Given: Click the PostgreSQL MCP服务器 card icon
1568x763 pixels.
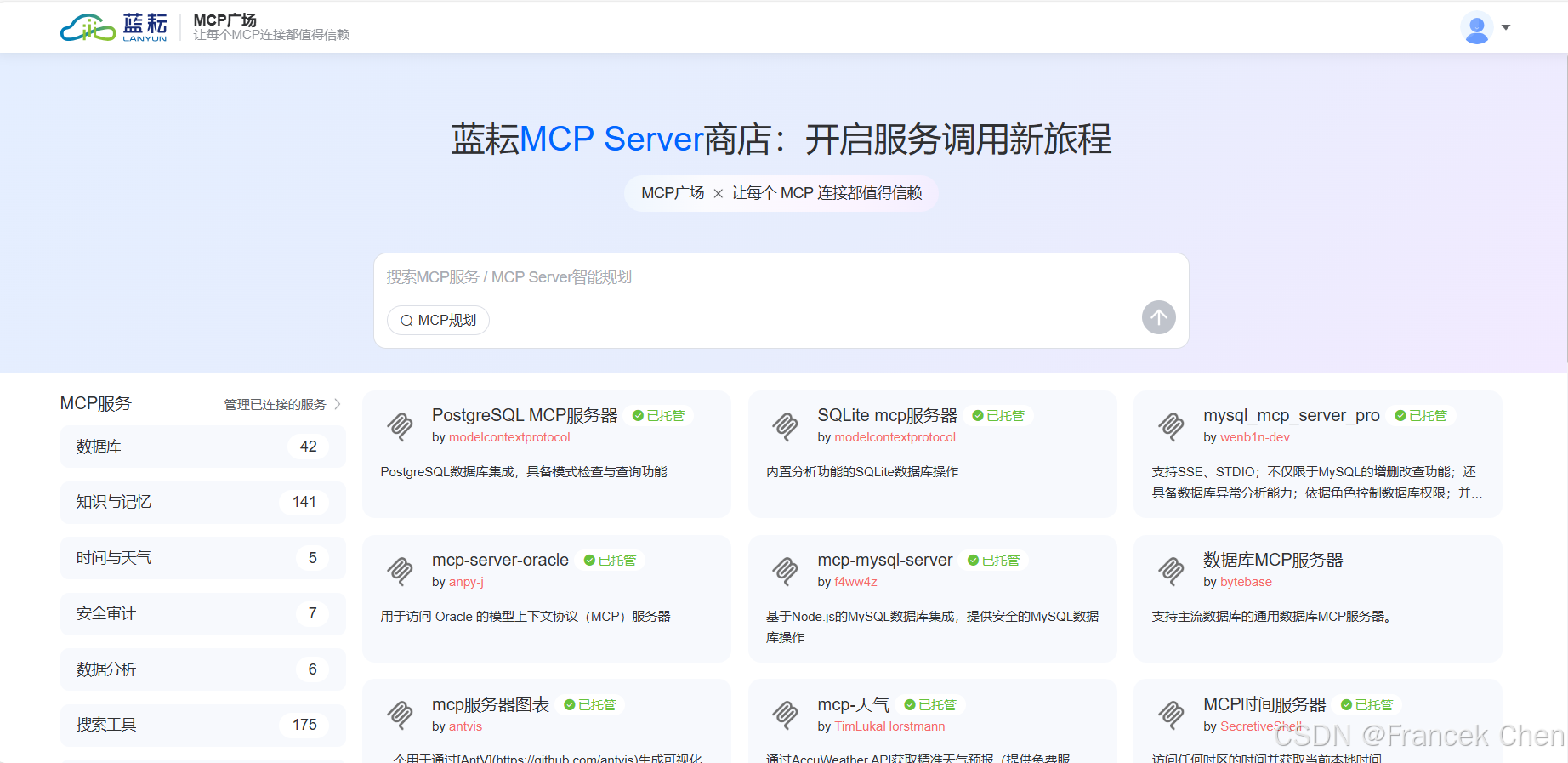Looking at the screenshot, I should pos(401,425).
